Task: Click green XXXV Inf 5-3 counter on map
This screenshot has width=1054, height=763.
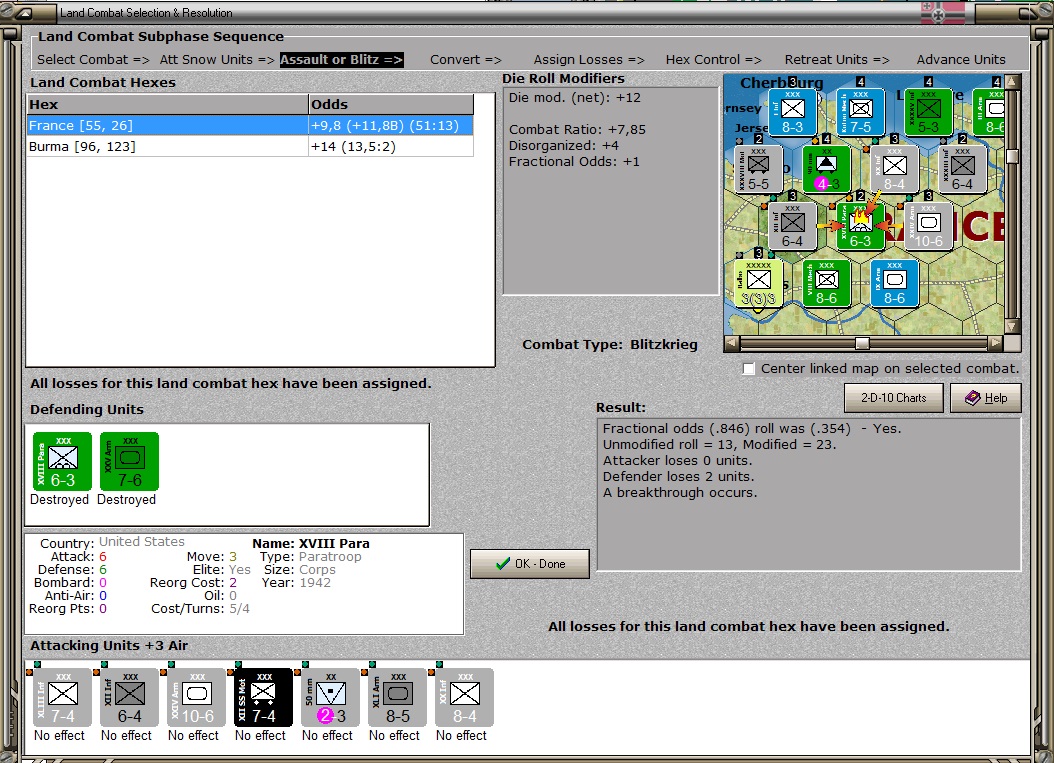Action: click(x=928, y=112)
